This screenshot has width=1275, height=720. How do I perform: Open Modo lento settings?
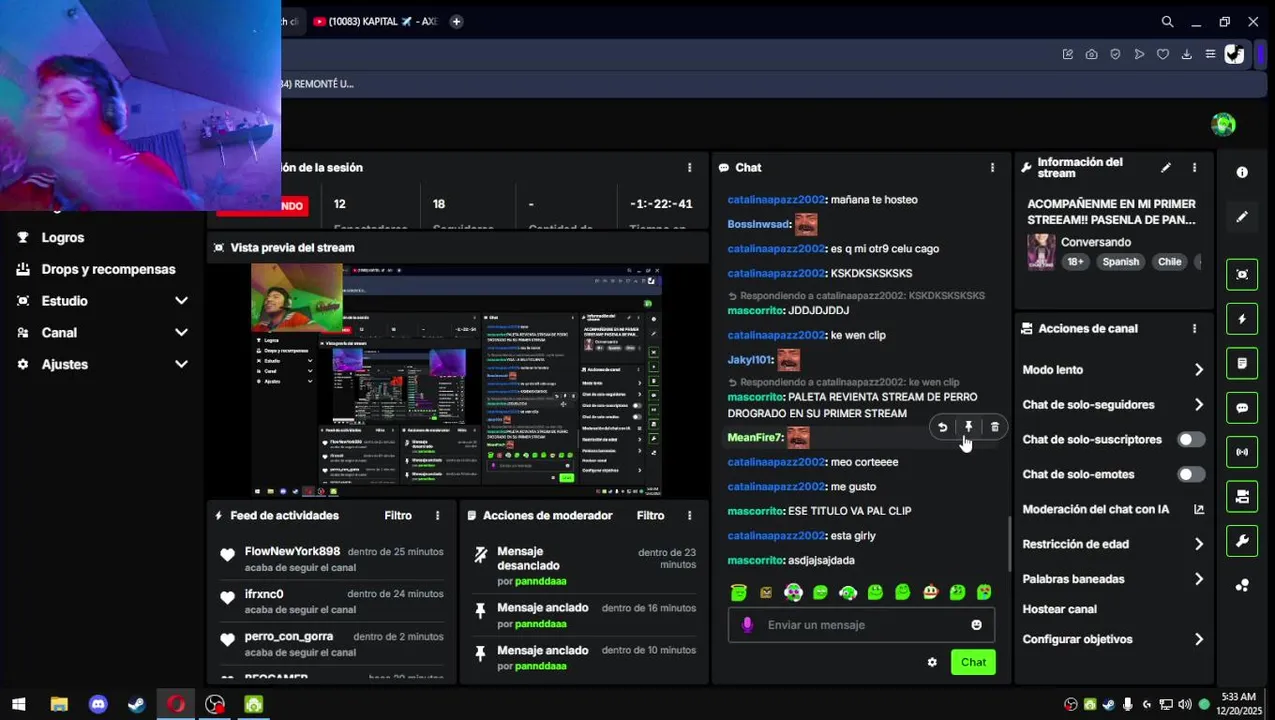coord(1113,370)
